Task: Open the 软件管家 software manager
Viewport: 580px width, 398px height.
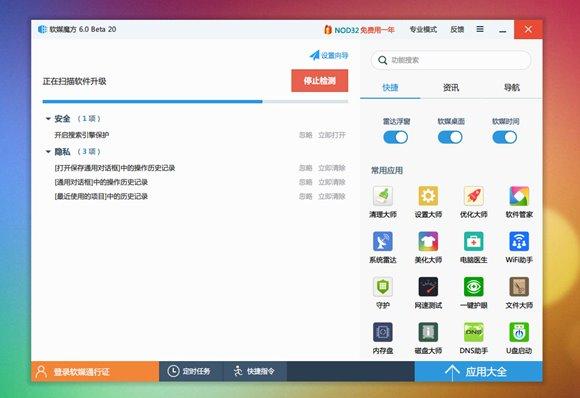Action: pyautogui.click(x=519, y=196)
